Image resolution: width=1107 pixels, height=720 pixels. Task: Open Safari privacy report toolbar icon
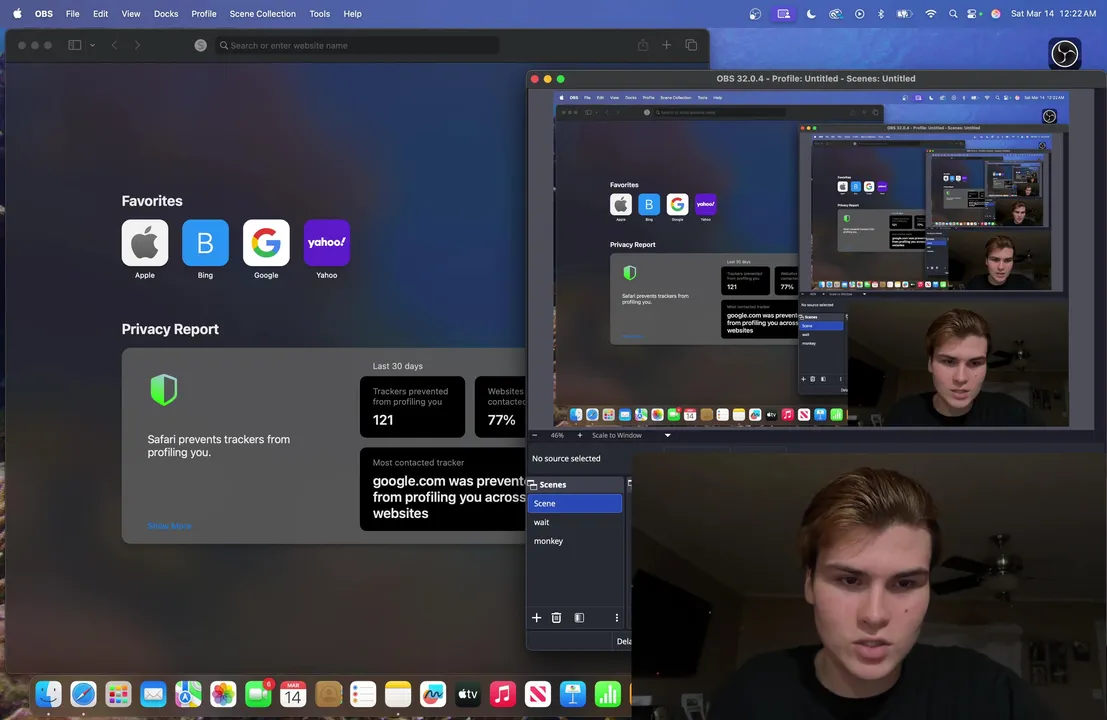(x=201, y=45)
